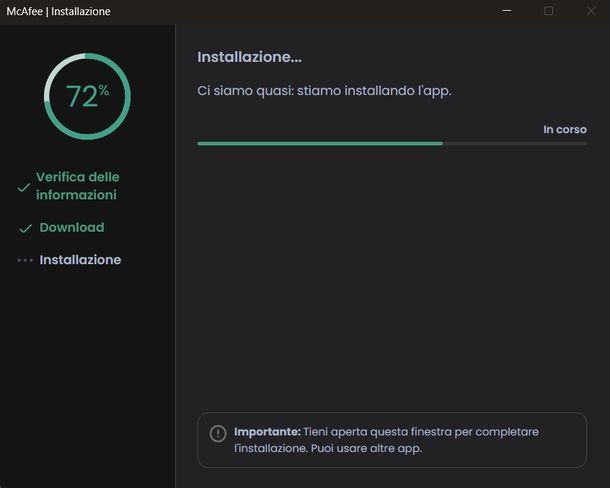Click the Installazione... heading
This screenshot has height=488, width=610.
[x=249, y=57]
